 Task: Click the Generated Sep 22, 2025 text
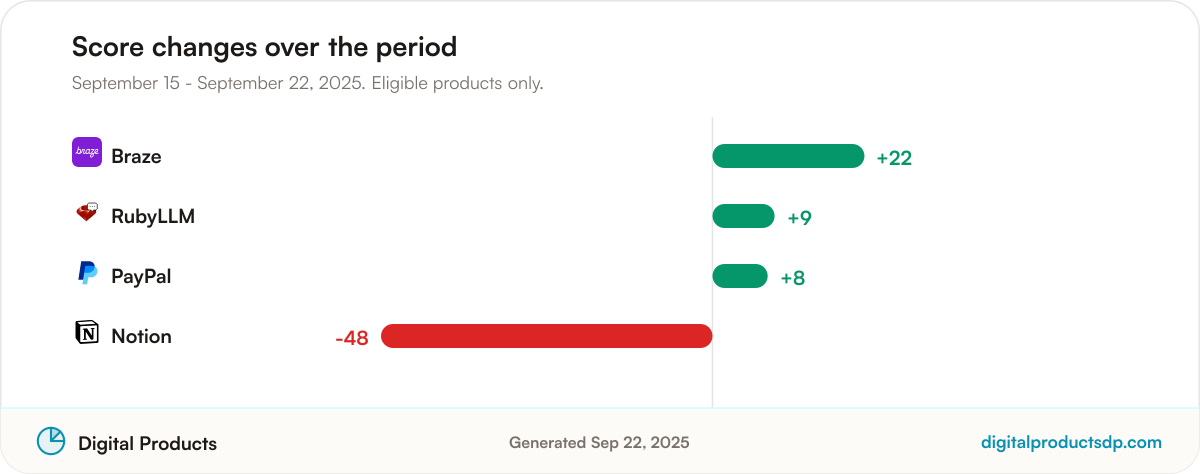[599, 442]
